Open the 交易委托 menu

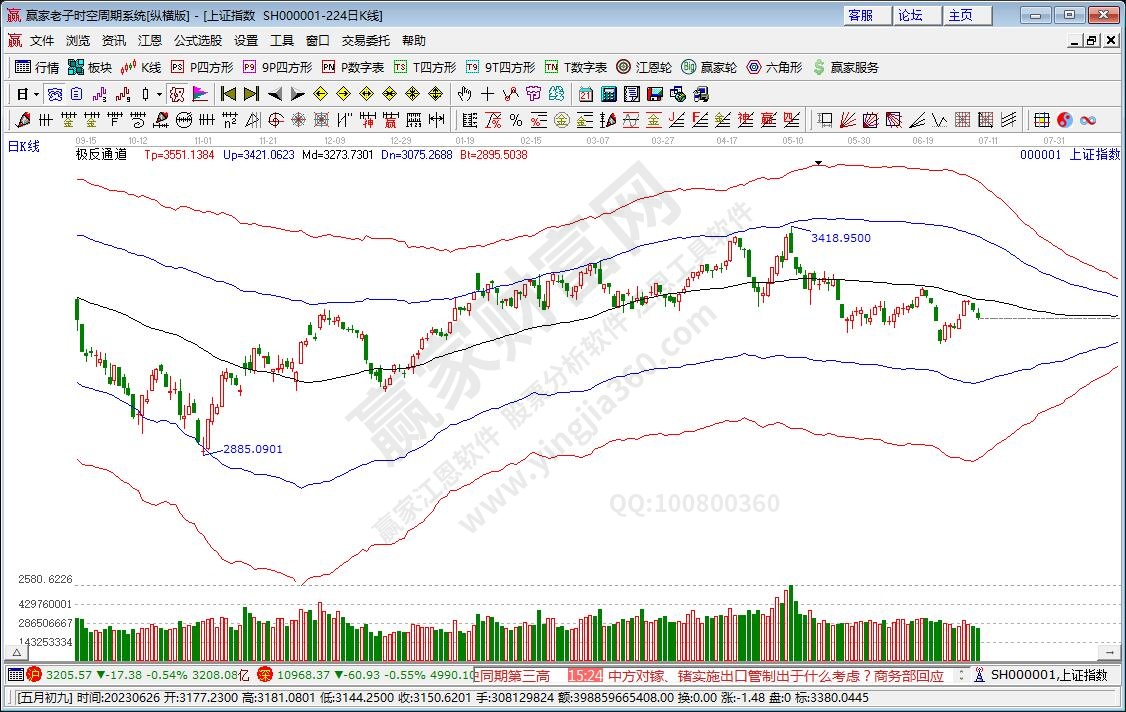tap(366, 41)
